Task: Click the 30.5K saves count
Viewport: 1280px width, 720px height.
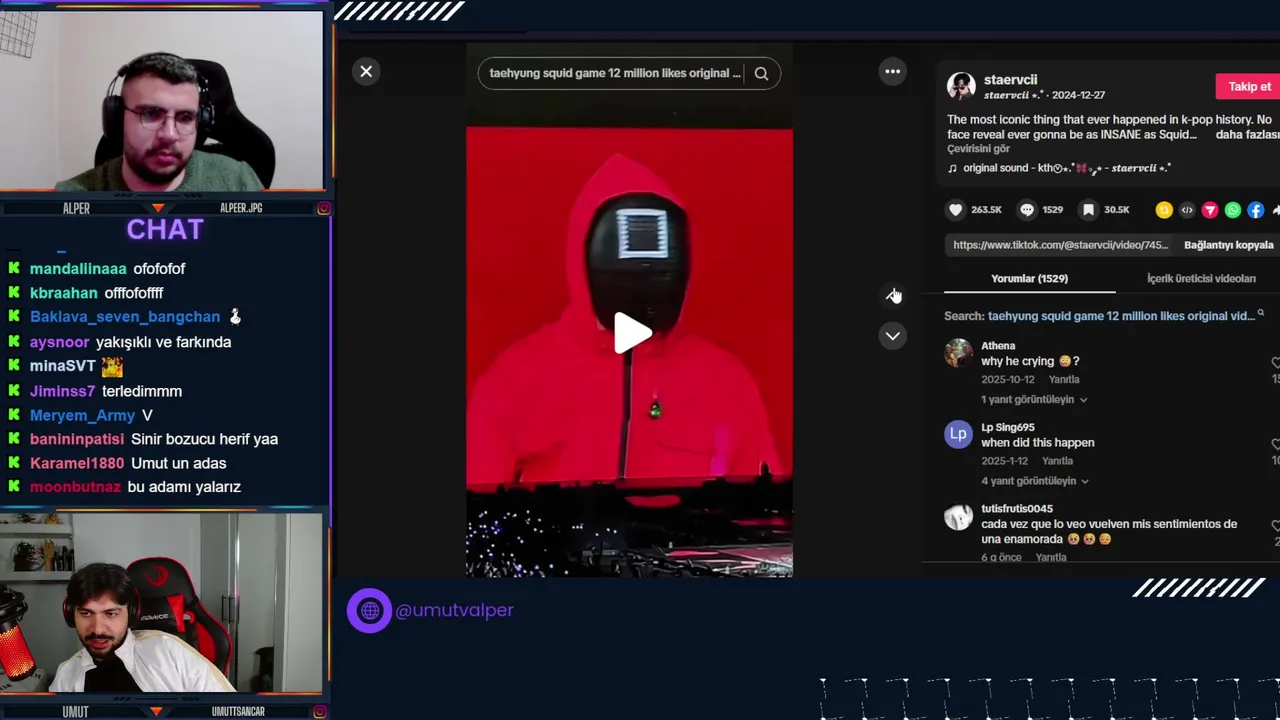Action: tap(1117, 210)
